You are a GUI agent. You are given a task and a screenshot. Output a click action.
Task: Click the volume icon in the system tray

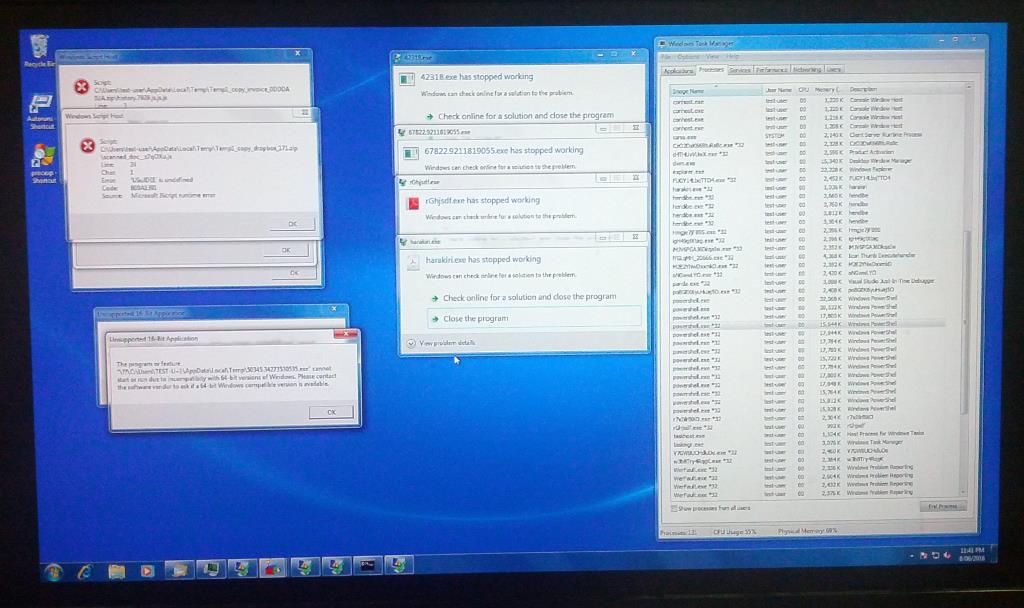click(947, 555)
